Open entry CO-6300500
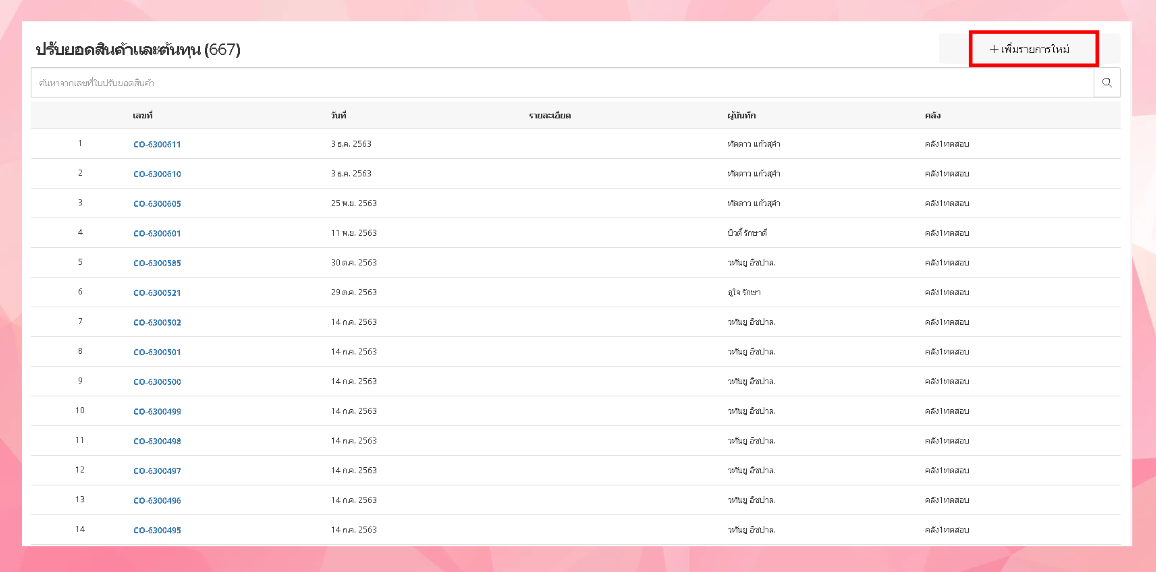 coord(157,382)
